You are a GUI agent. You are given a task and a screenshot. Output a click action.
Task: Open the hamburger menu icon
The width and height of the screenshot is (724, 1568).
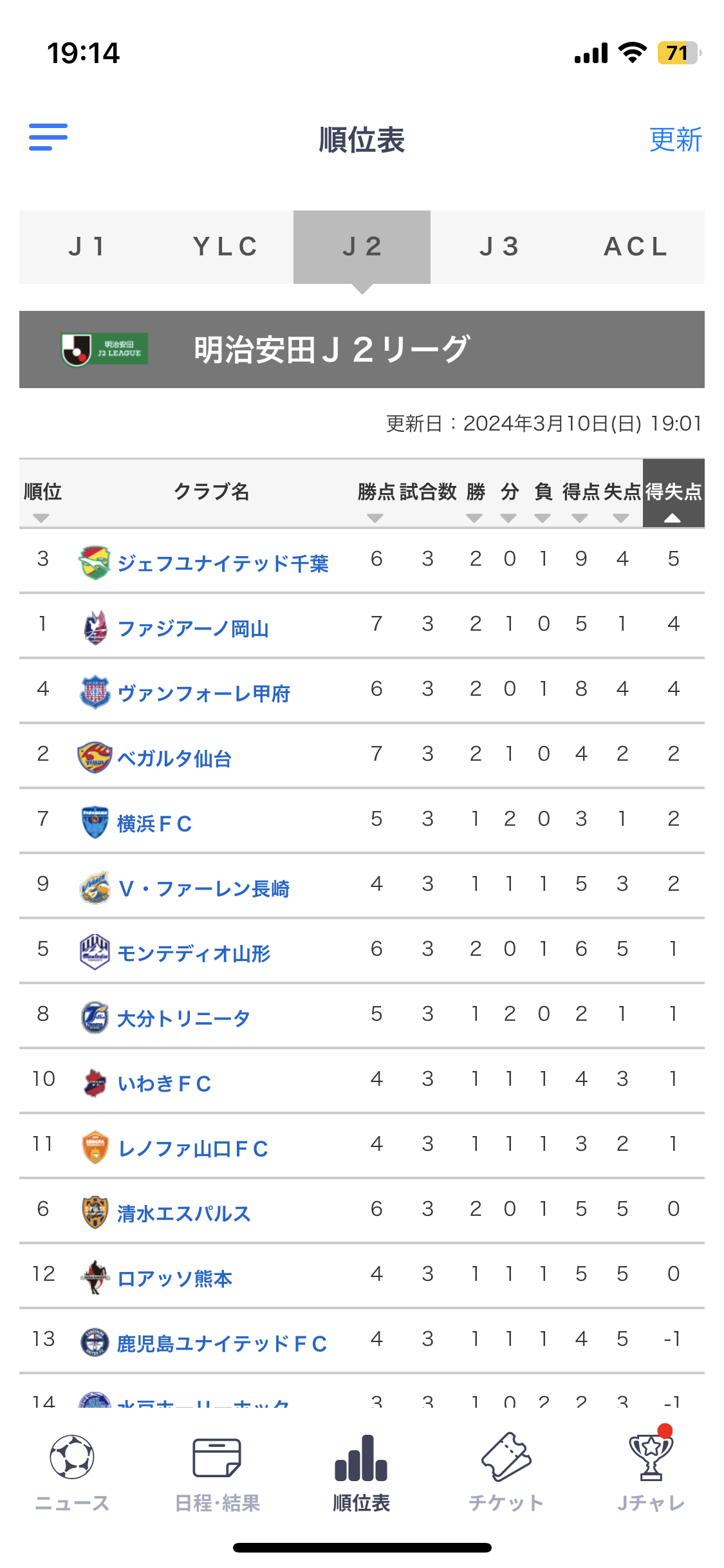pos(48,137)
